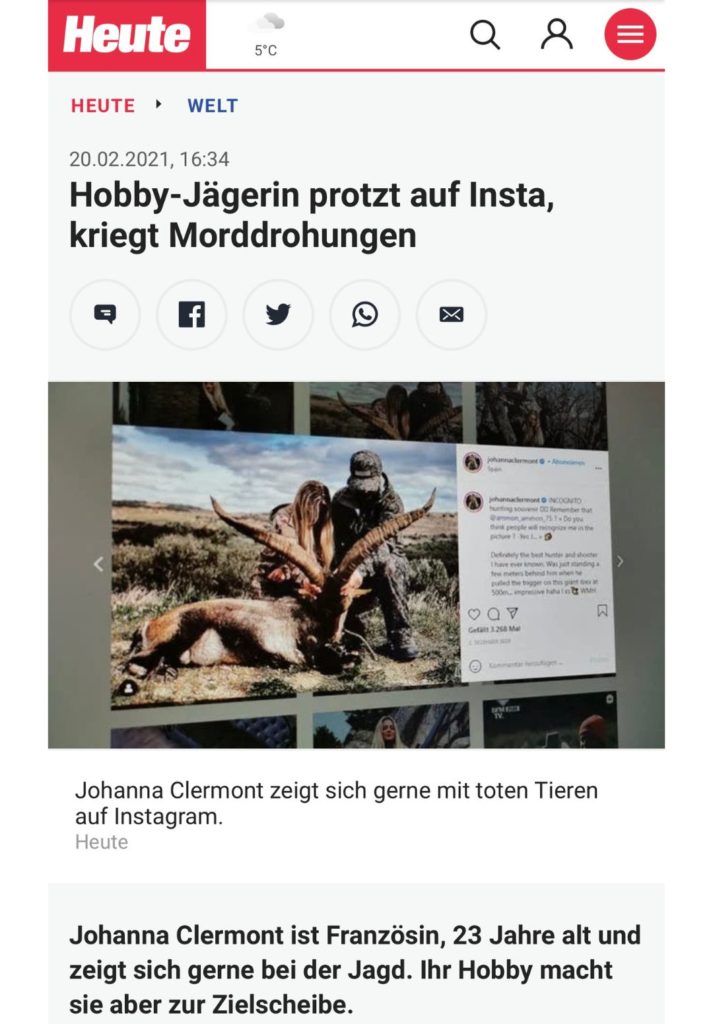The height and width of the screenshot is (1024, 713).
Task: Click the breadcrumb separator arrow
Action: [x=158, y=104]
